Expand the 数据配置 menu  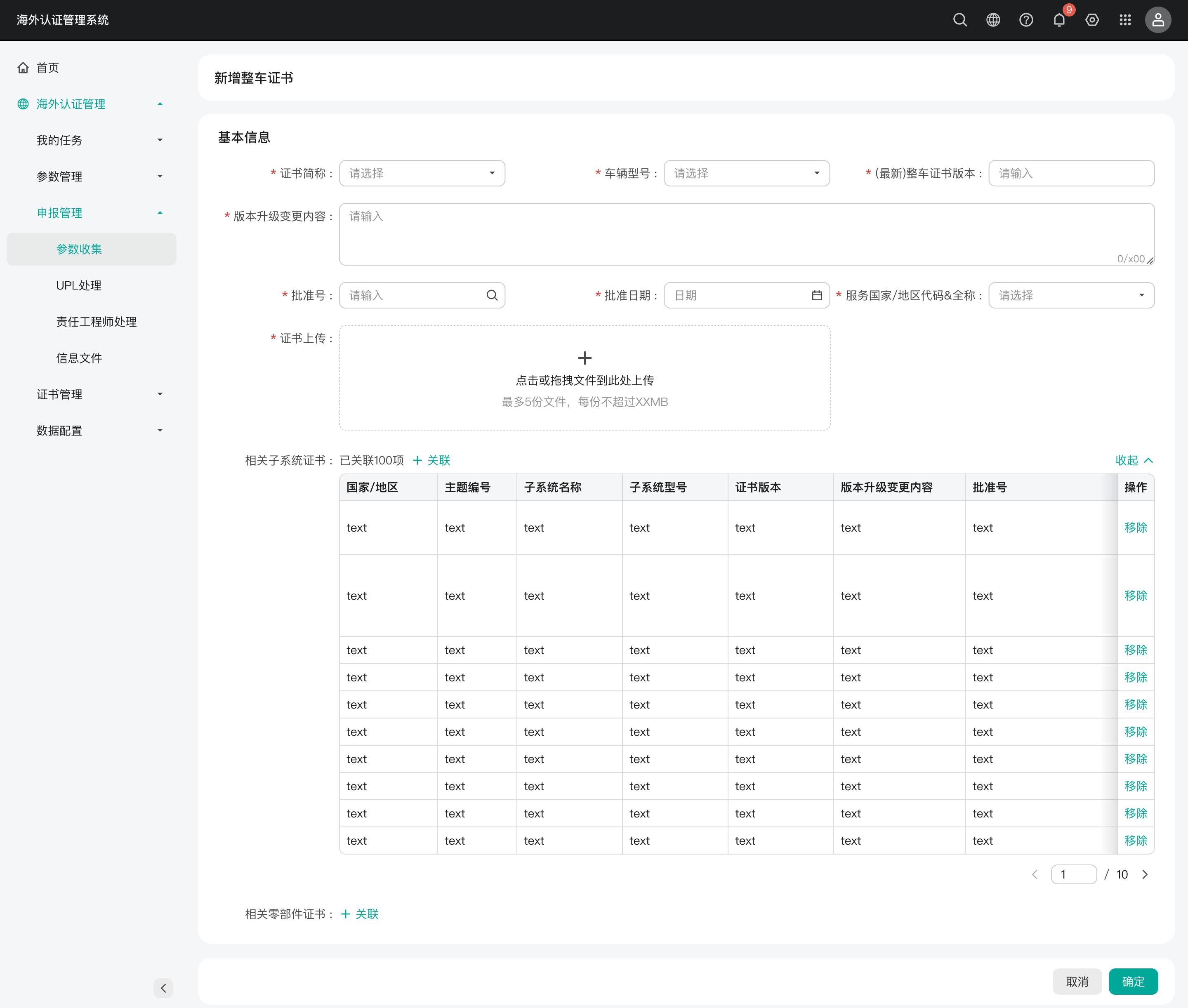[92, 430]
